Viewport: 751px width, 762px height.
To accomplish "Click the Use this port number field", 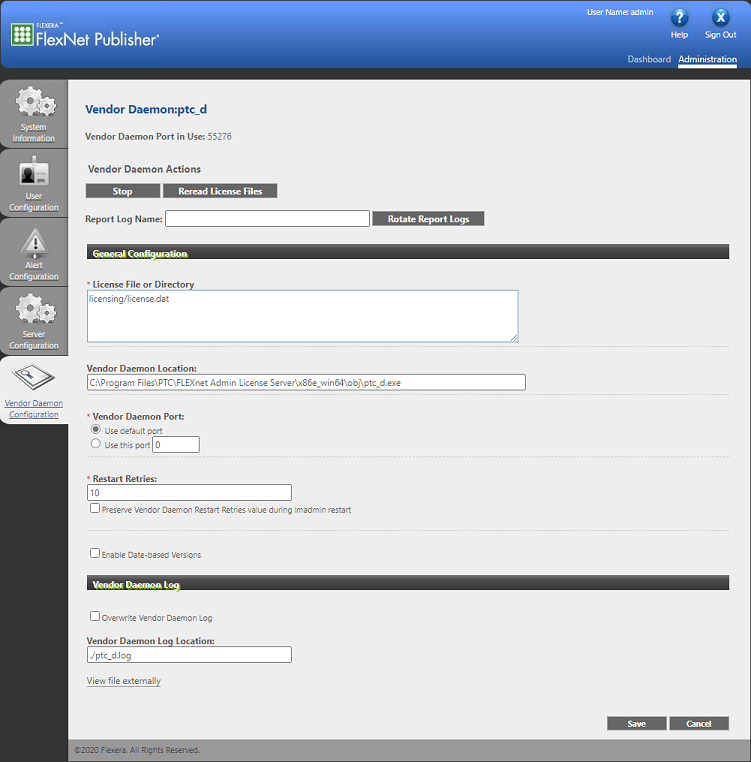I will (x=176, y=445).
